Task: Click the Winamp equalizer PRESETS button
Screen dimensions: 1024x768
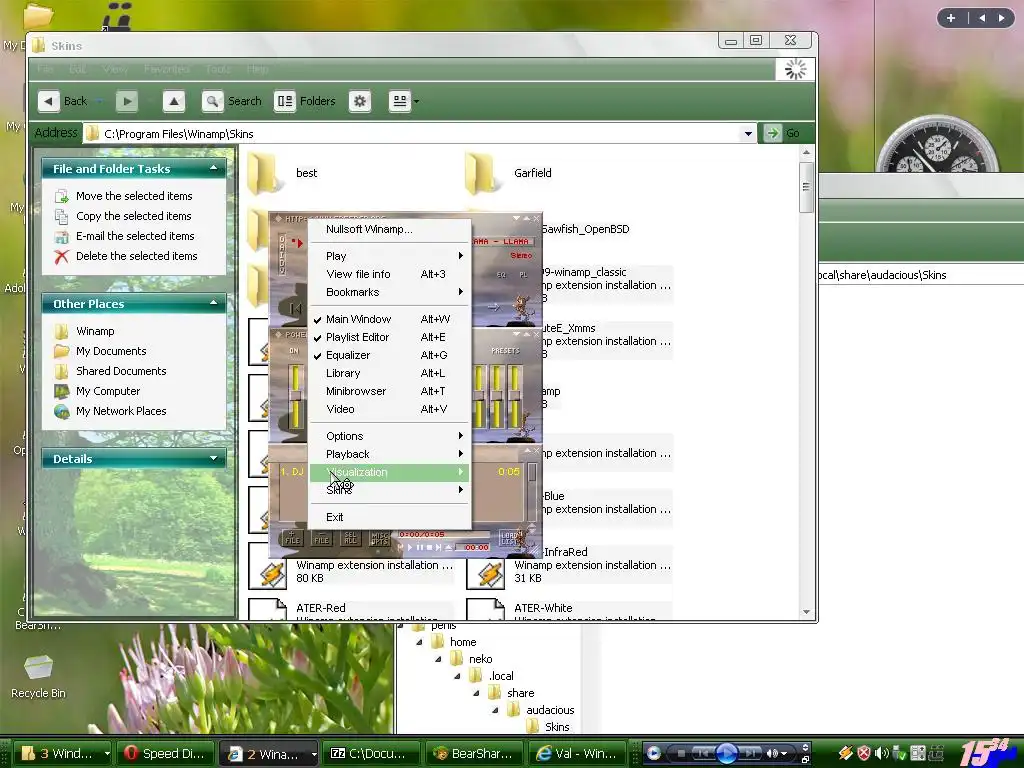Action: [x=505, y=351]
